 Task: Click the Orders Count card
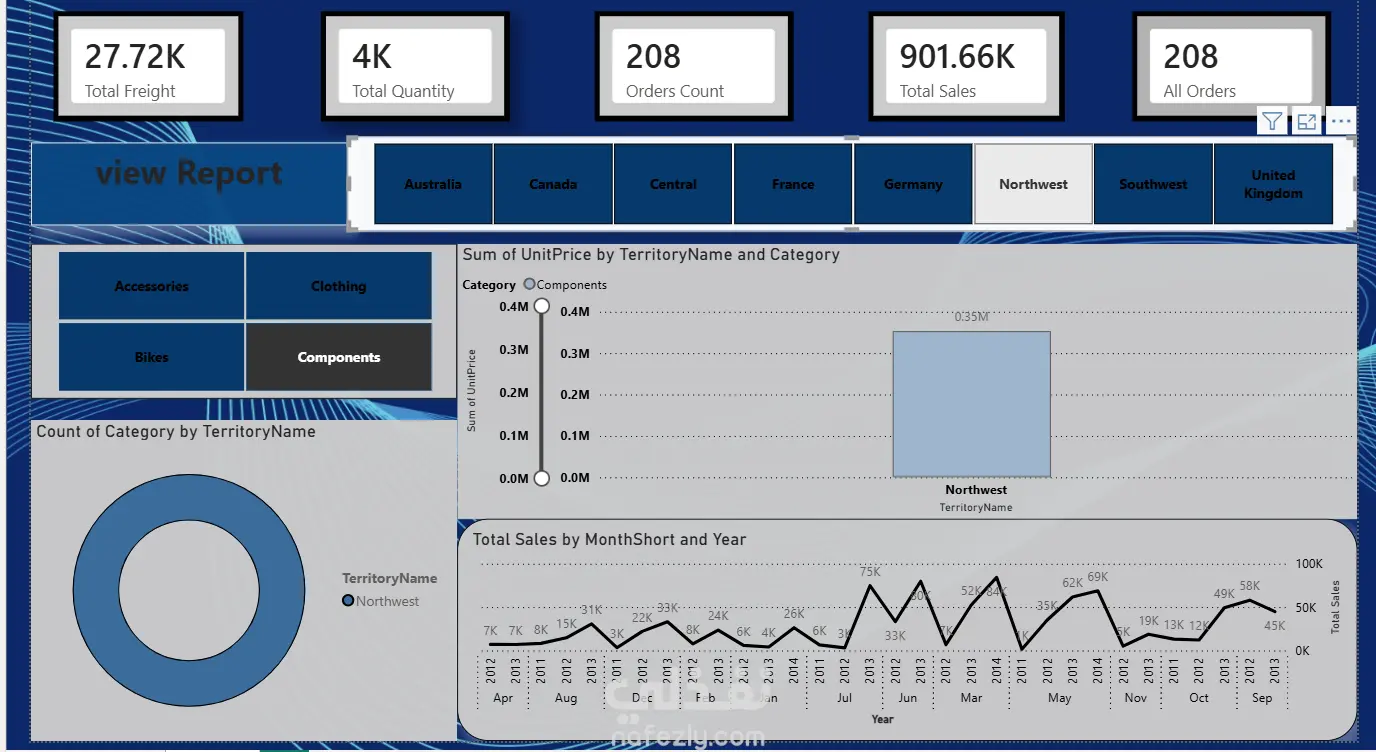coord(694,67)
